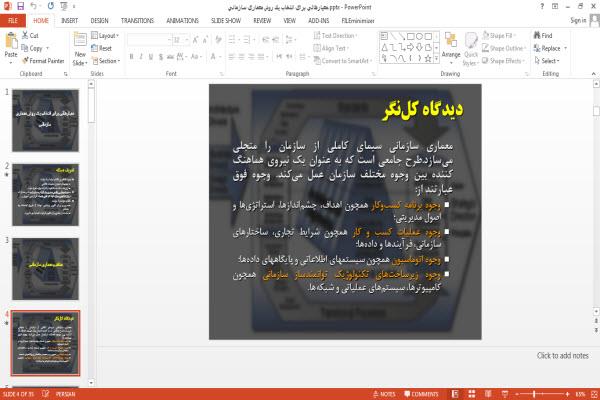Undo the last action in title bar
This screenshot has width=600, height=400.
[34, 6]
